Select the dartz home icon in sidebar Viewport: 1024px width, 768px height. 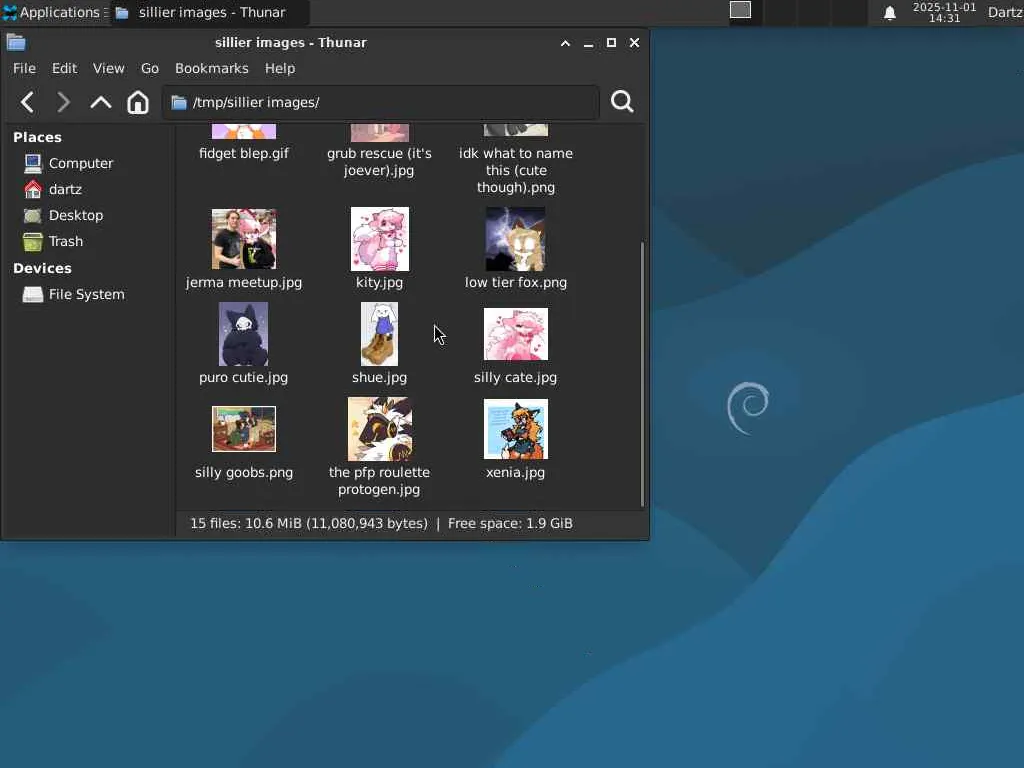33,189
